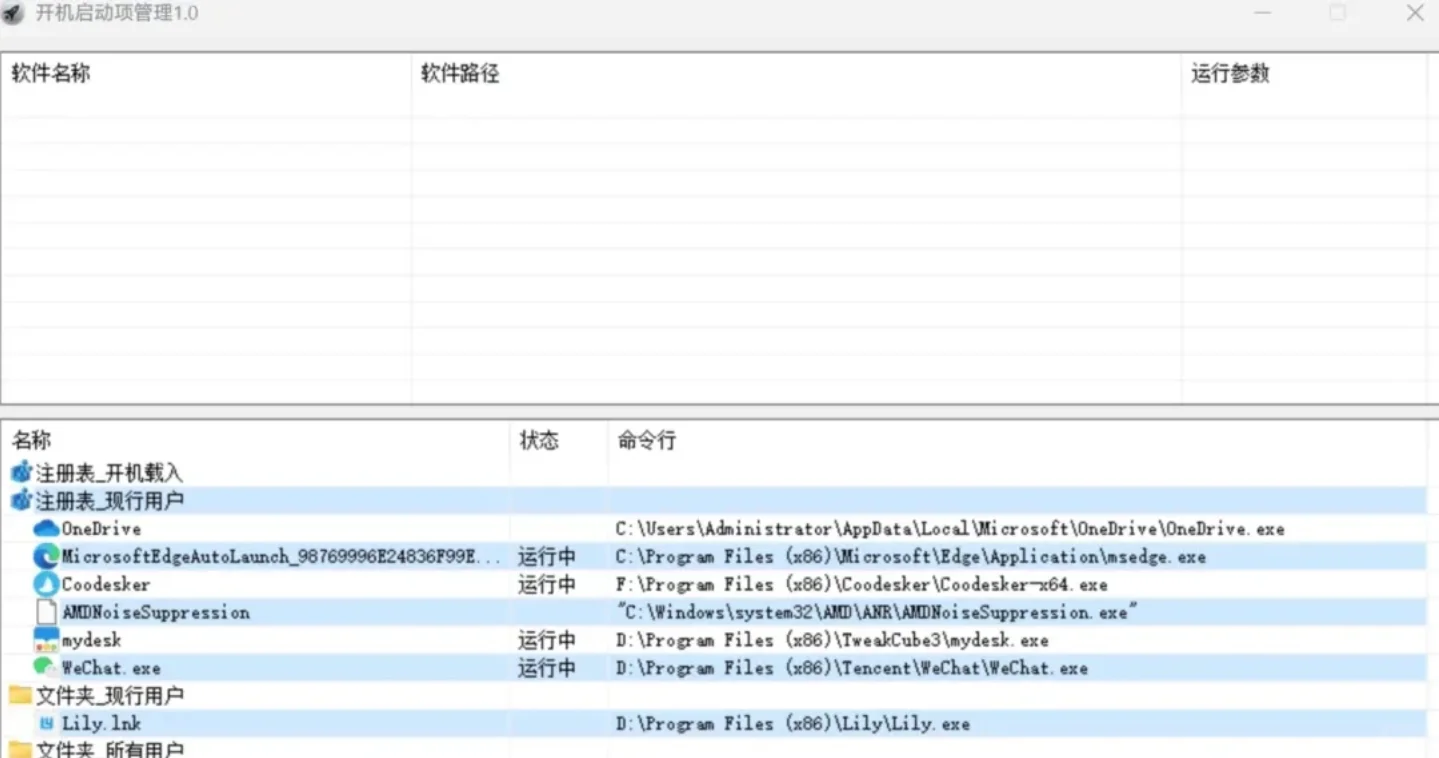Viewport: 1439px width, 758px height.
Task: Click the command line path ending Tencent\WeChat\WeChat.exe
Action: (x=852, y=668)
